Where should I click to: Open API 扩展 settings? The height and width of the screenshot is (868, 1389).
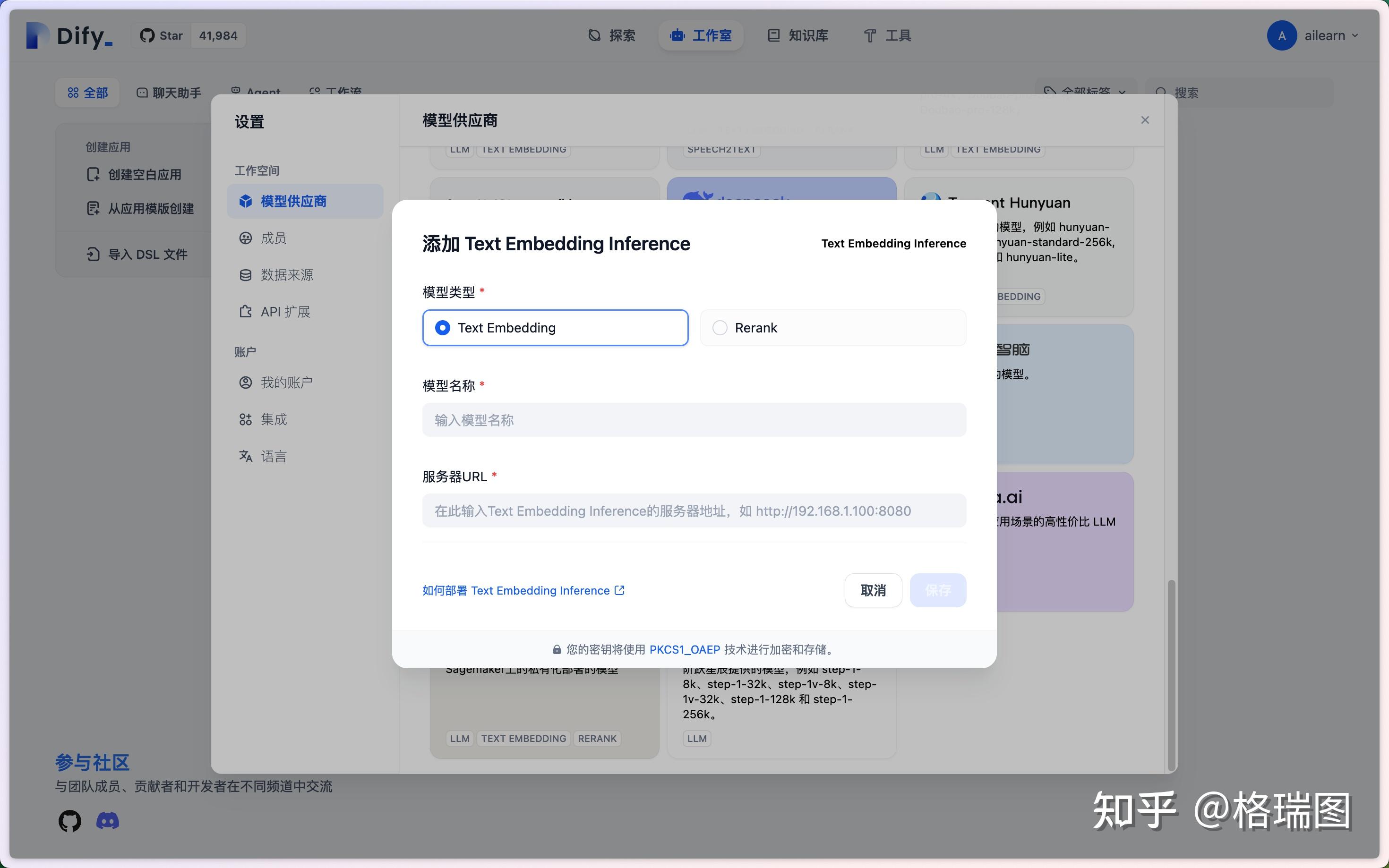[285, 311]
